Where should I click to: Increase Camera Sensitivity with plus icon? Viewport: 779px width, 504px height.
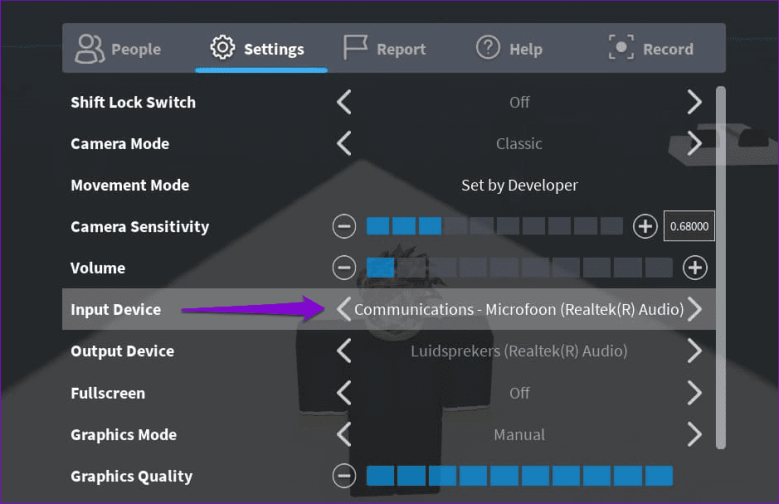(x=645, y=227)
